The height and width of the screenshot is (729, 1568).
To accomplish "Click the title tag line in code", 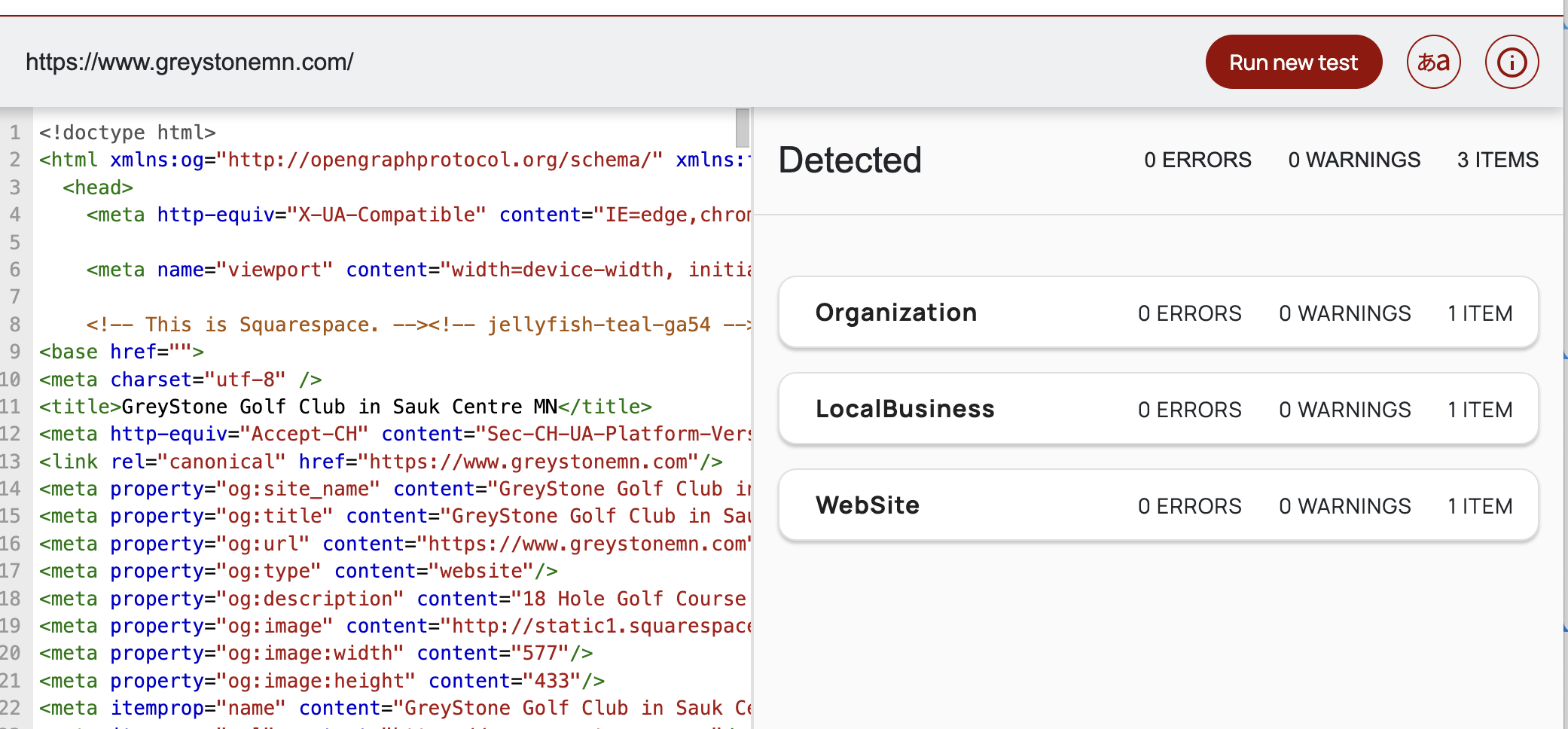I will (345, 407).
